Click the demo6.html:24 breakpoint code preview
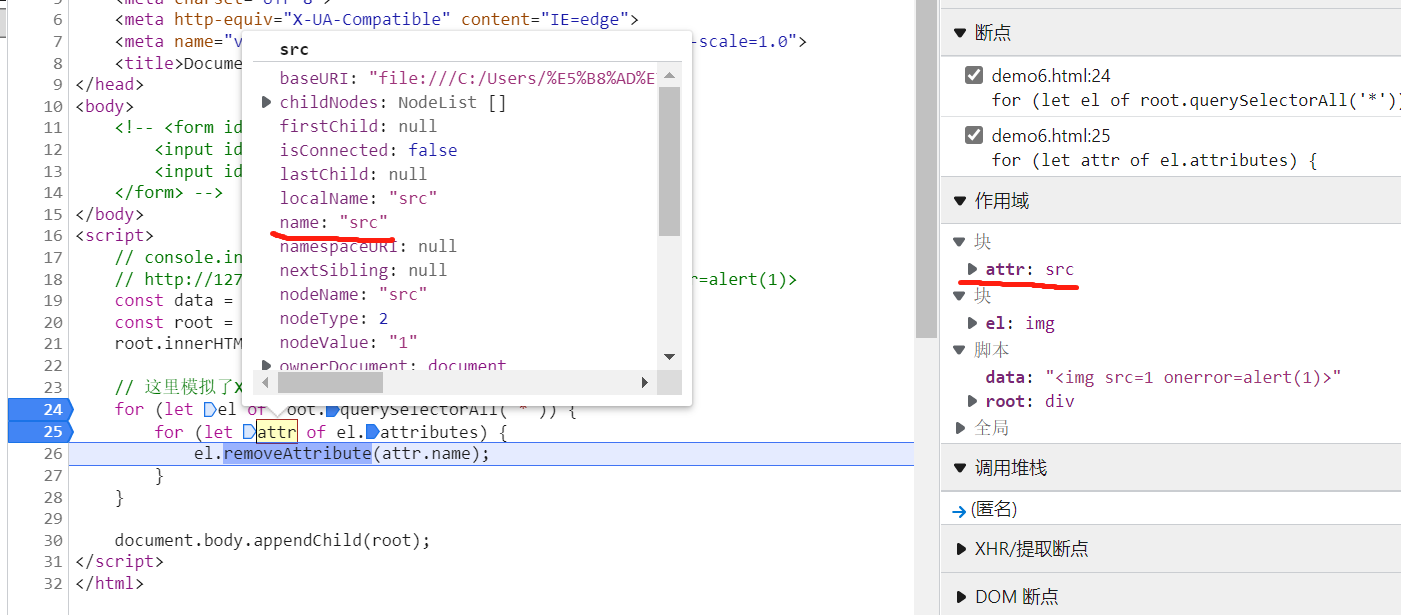Image resolution: width=1401 pixels, height=615 pixels. (1196, 100)
